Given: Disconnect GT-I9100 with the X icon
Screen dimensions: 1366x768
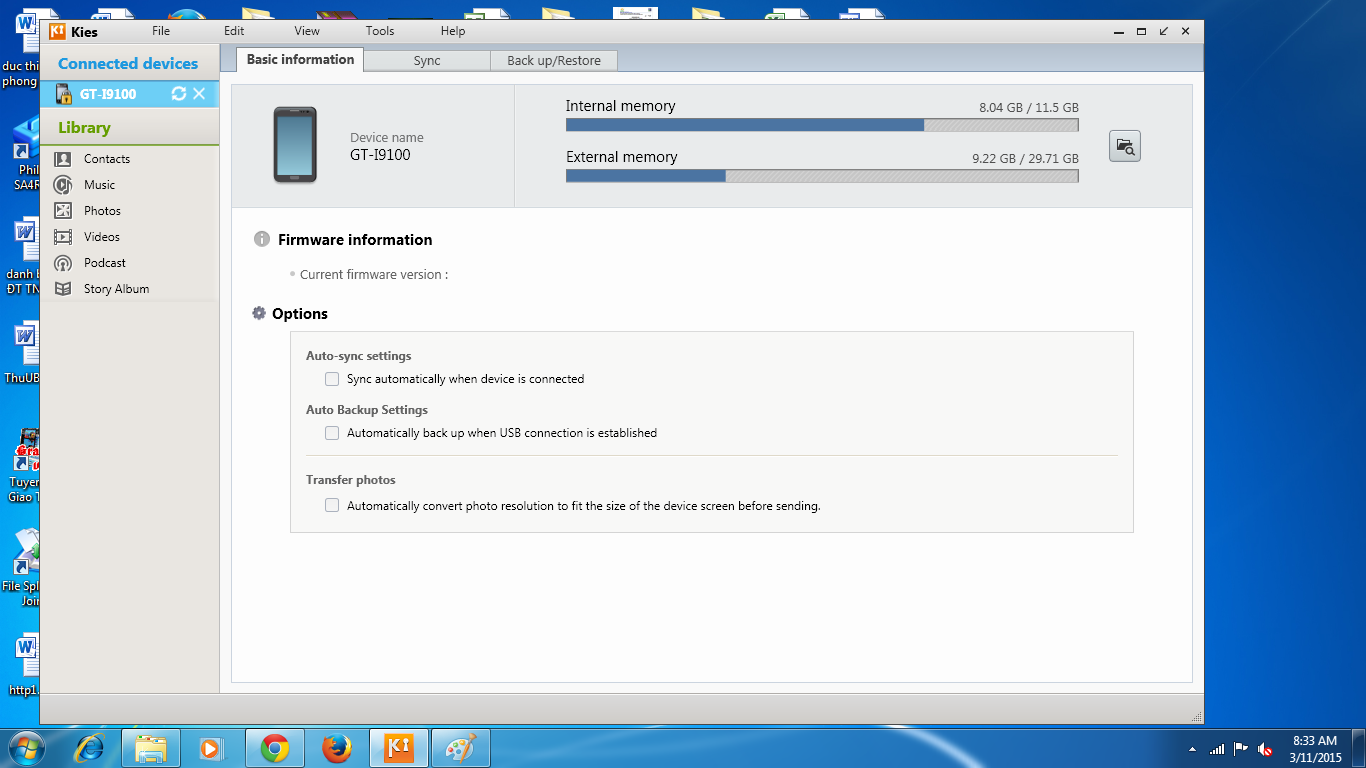Looking at the screenshot, I should 199,93.
